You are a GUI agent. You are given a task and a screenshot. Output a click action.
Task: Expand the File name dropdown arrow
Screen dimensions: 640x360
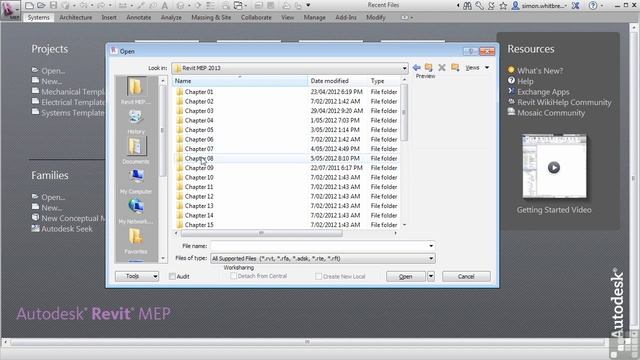pyautogui.click(x=431, y=246)
